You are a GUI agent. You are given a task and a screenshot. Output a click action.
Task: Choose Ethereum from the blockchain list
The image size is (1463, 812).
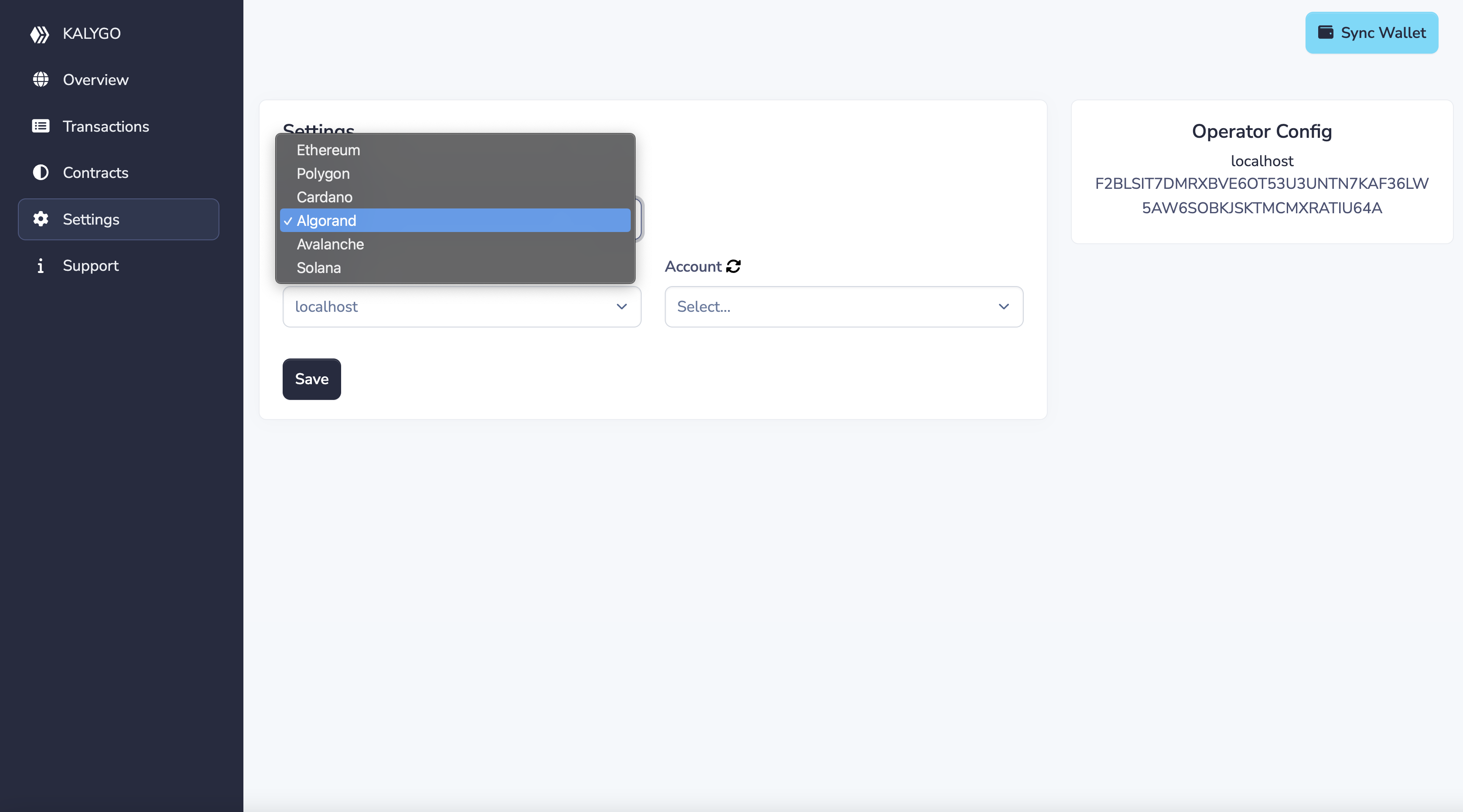(328, 150)
